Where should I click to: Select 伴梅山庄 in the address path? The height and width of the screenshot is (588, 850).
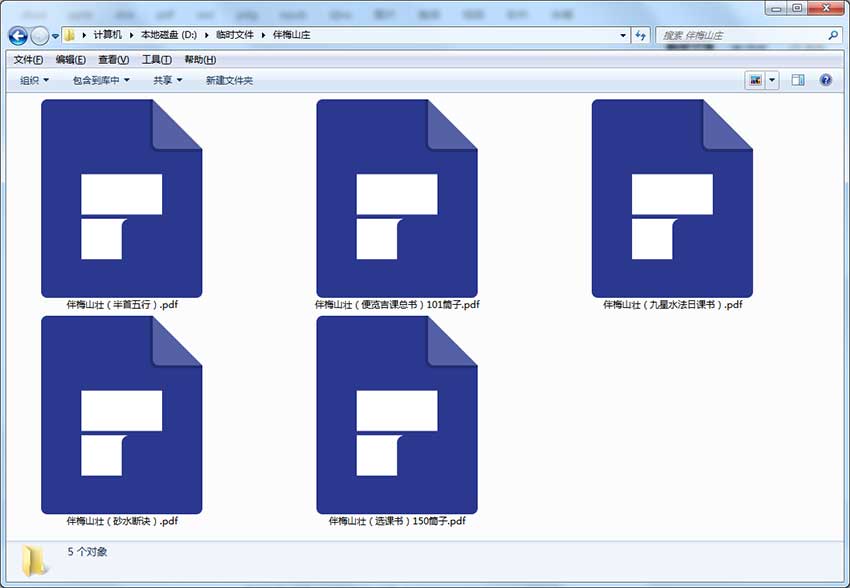coord(291,35)
